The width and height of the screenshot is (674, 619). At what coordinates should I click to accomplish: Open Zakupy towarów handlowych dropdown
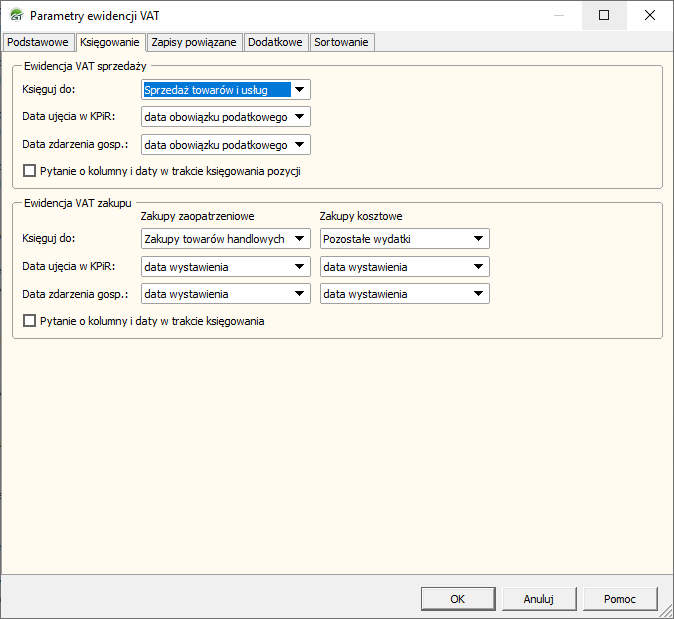point(299,239)
